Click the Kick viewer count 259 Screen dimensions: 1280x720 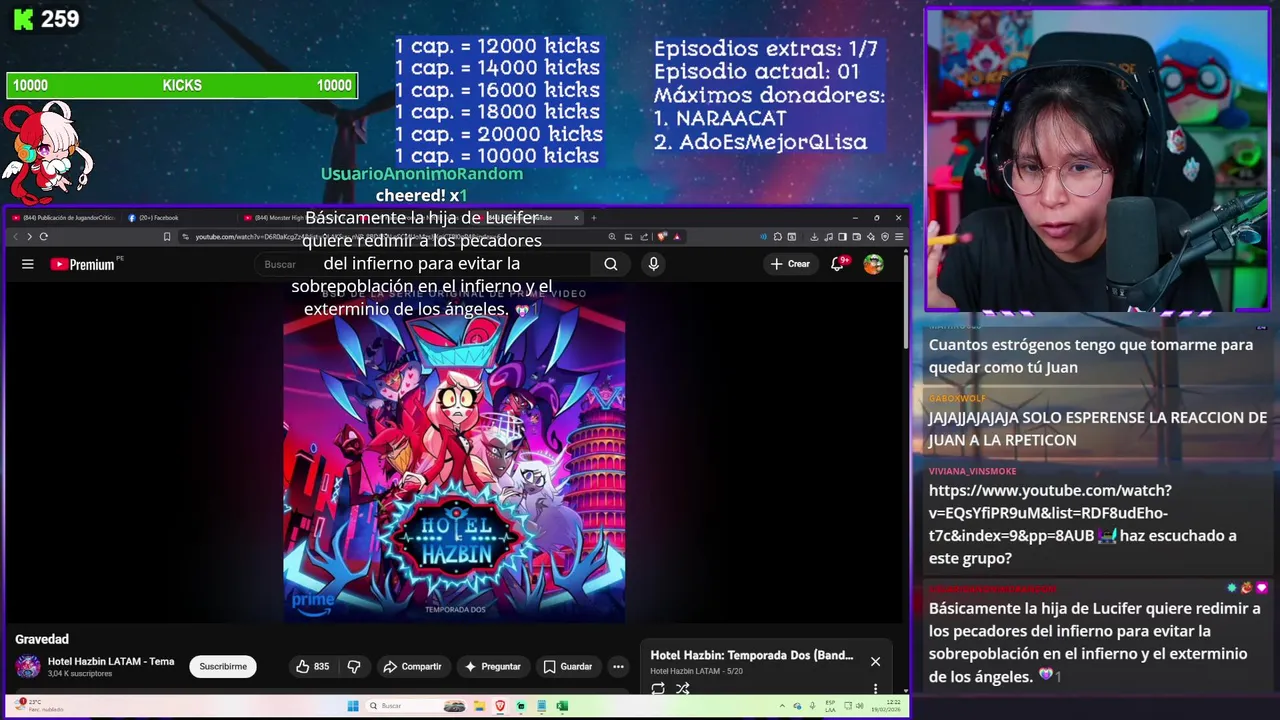[x=60, y=19]
